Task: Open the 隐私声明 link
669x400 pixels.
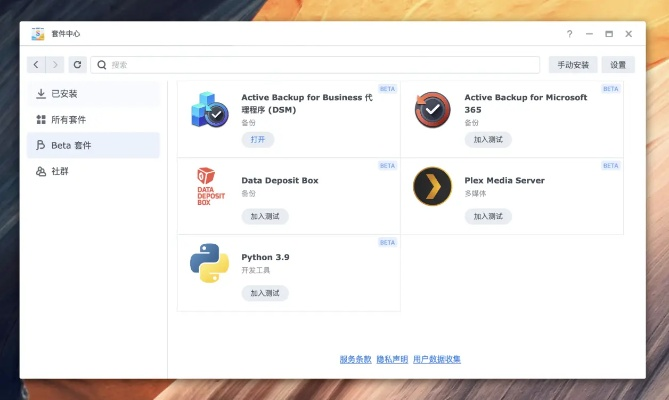Action: click(392, 359)
